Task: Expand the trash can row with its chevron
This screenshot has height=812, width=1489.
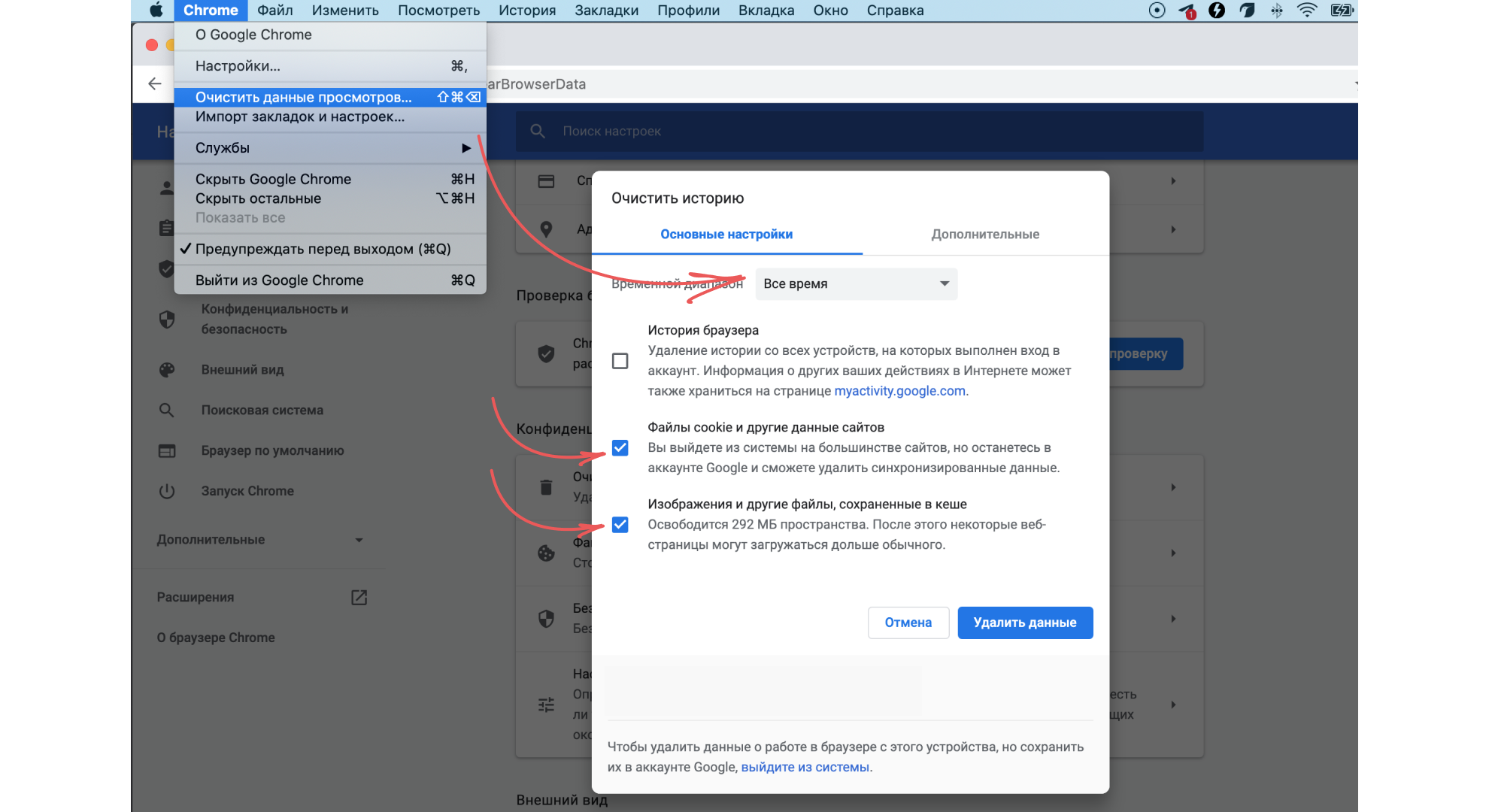Action: tap(1173, 487)
